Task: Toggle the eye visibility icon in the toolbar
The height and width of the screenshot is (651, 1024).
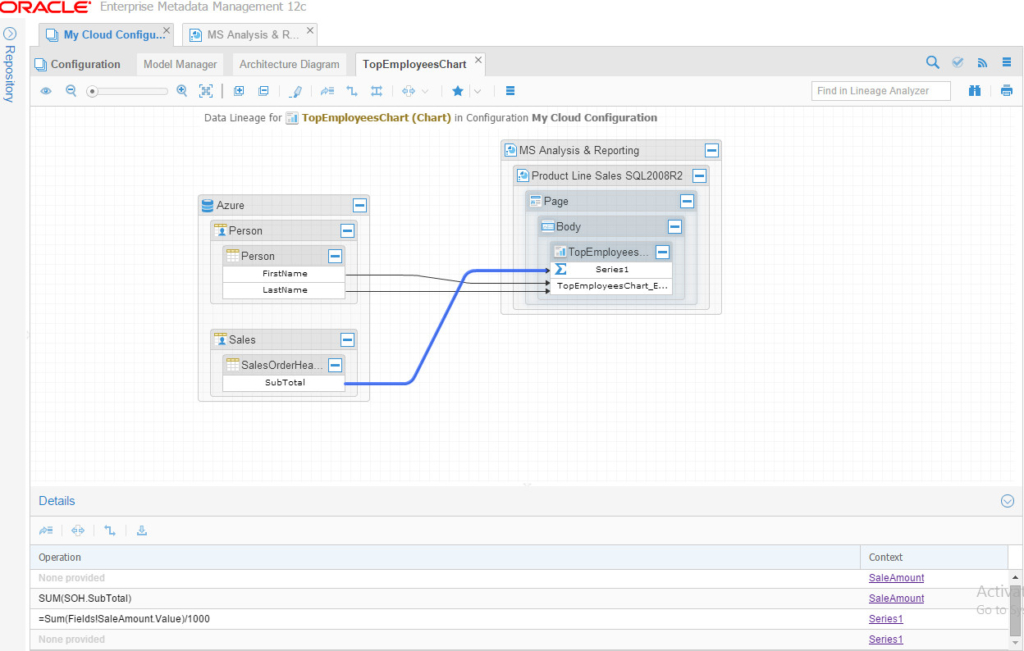Action: point(46,91)
